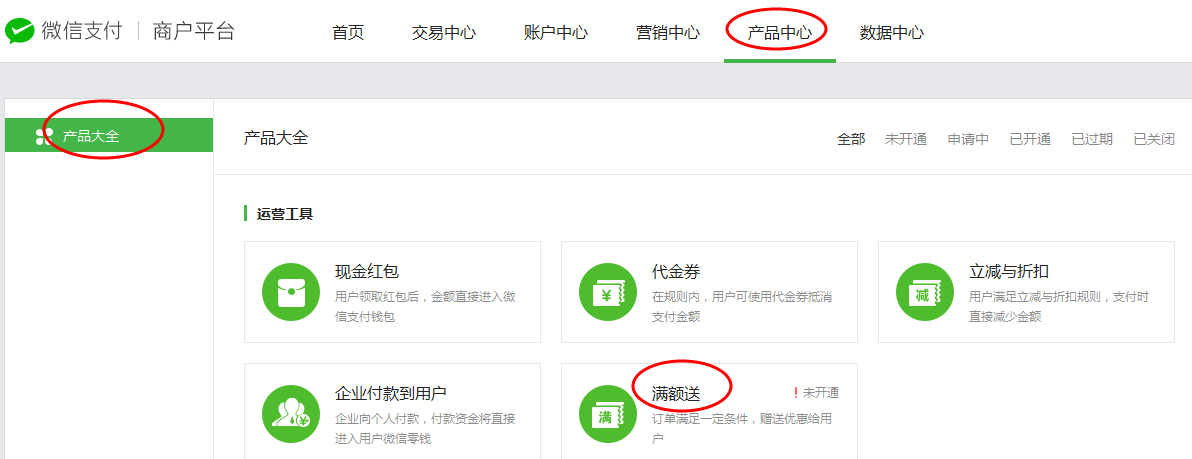1192x459 pixels.
Task: Open 账户中心 navigation tab
Action: (x=556, y=33)
